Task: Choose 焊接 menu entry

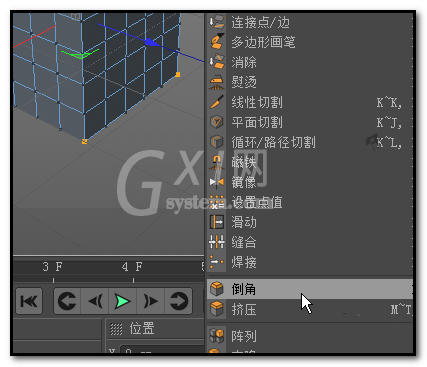Action: pos(310,262)
